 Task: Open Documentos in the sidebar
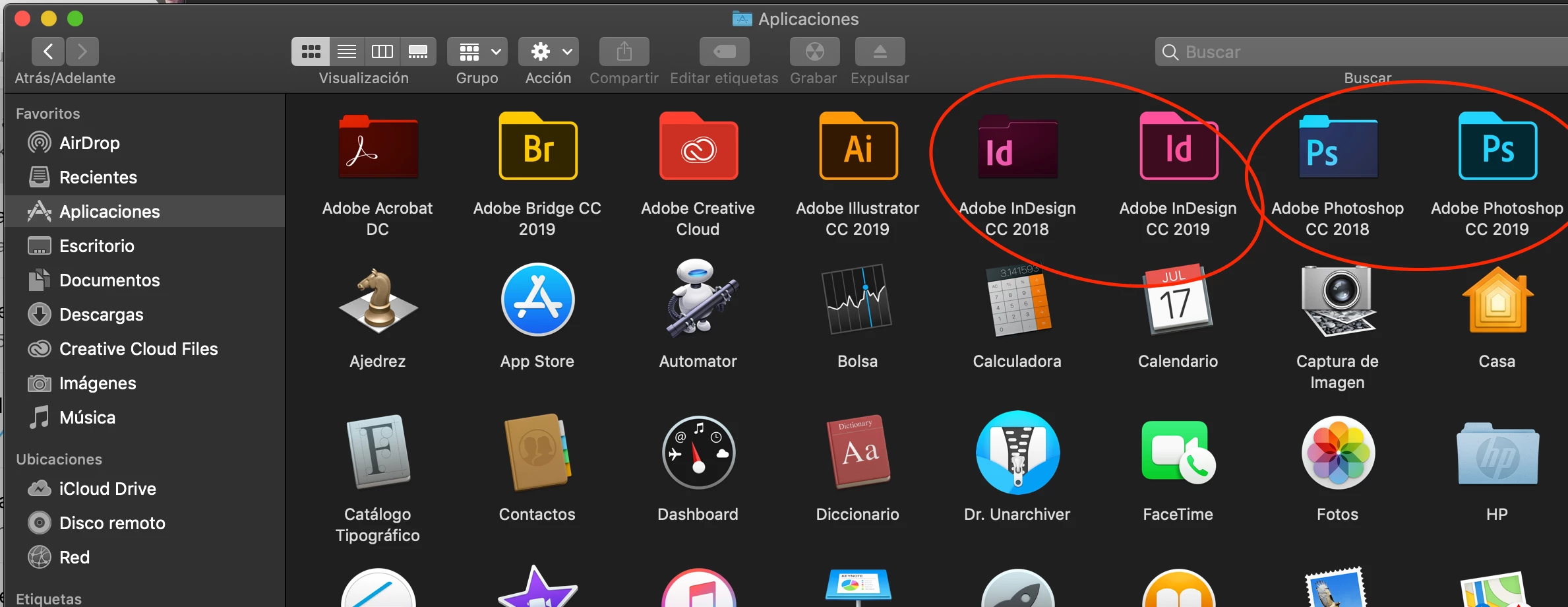(x=145, y=280)
